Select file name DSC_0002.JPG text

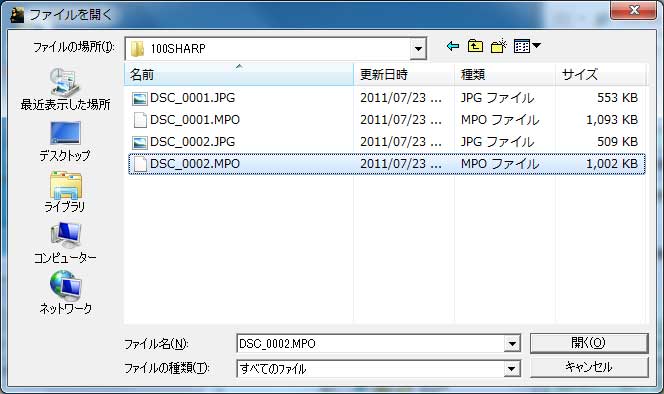click(x=193, y=142)
